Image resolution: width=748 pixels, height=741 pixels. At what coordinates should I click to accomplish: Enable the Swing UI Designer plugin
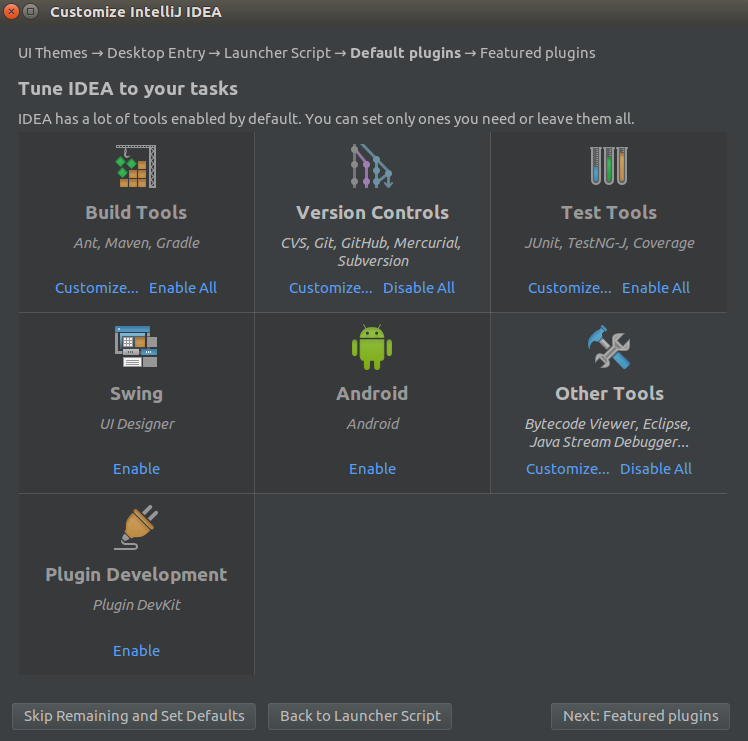point(136,469)
